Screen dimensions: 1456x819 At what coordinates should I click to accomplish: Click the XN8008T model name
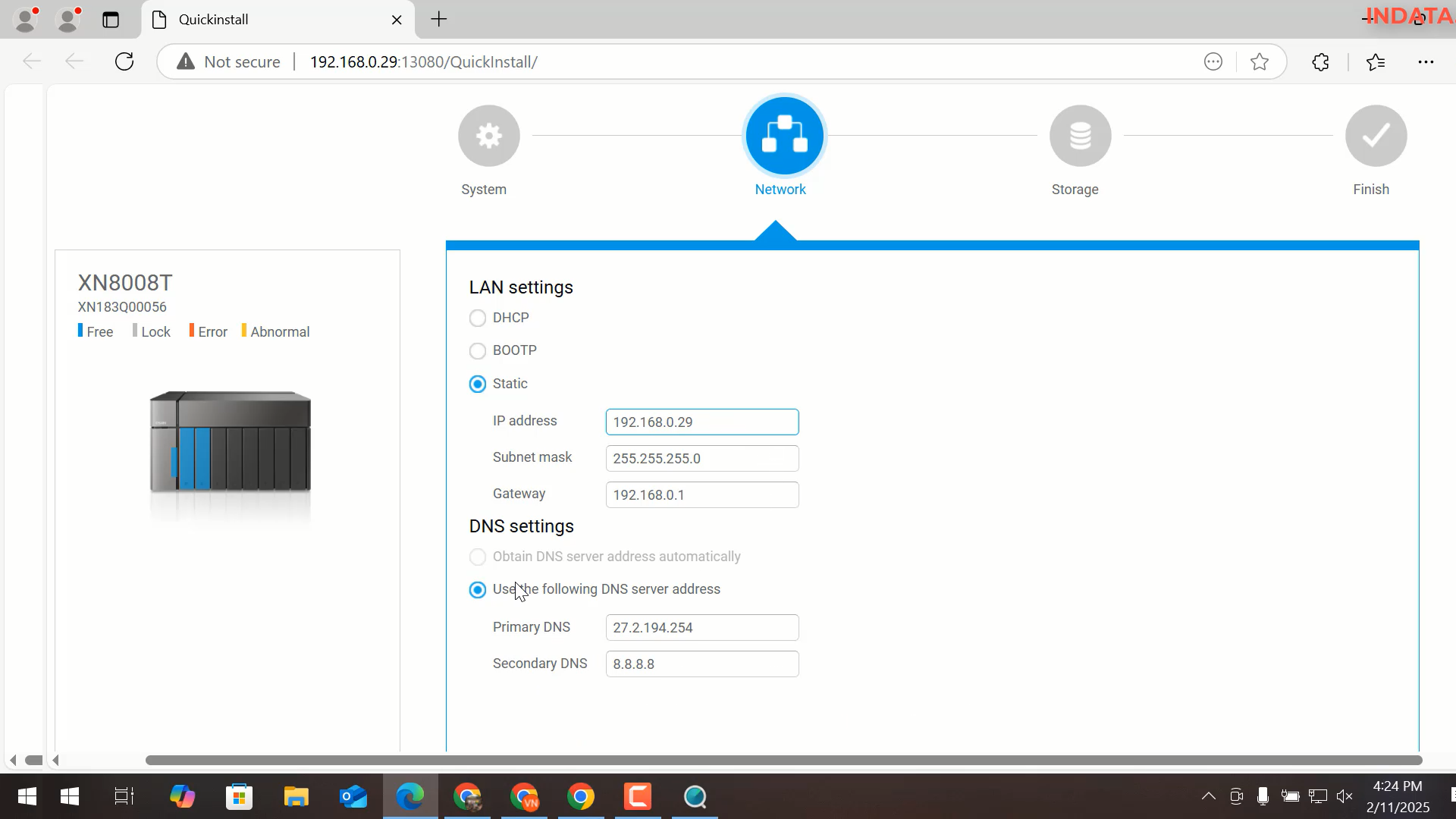(125, 283)
